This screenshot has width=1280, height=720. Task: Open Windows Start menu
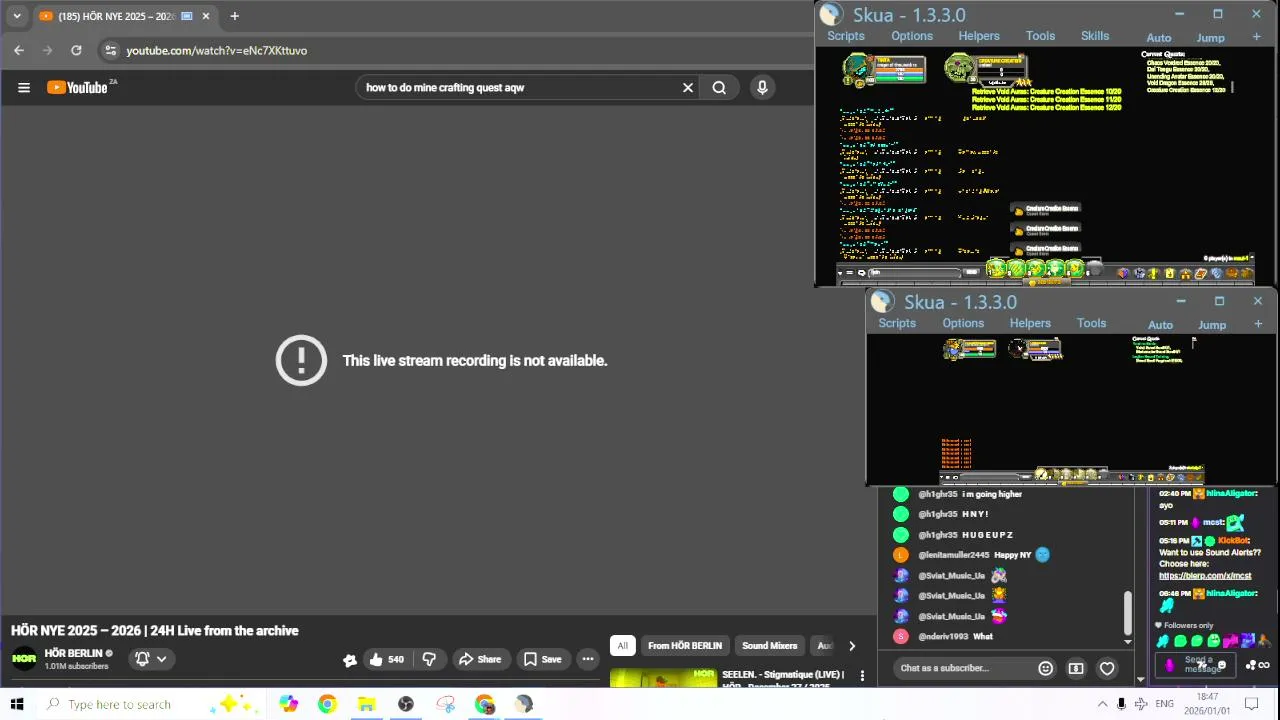click(x=17, y=704)
